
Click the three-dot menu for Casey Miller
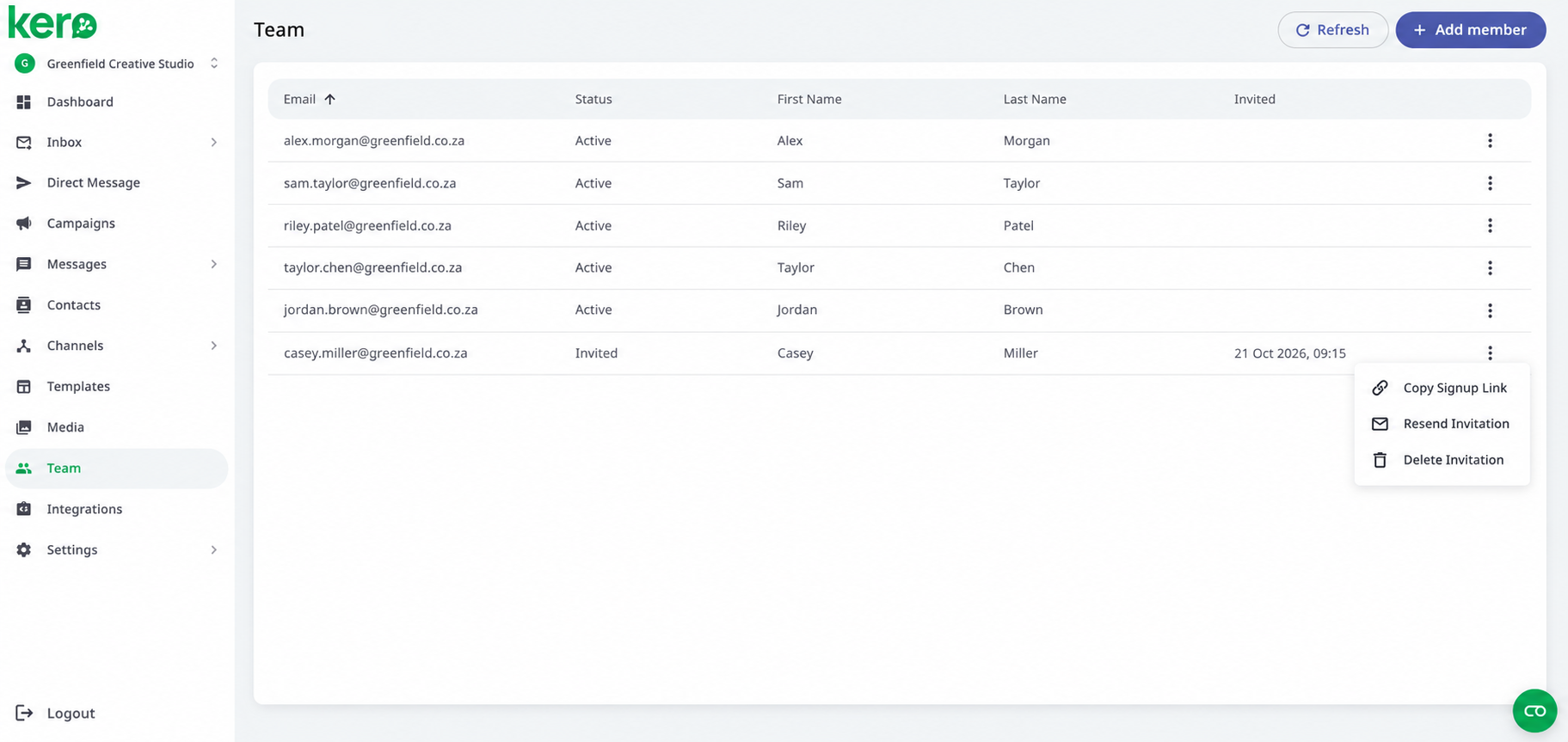[x=1490, y=353]
